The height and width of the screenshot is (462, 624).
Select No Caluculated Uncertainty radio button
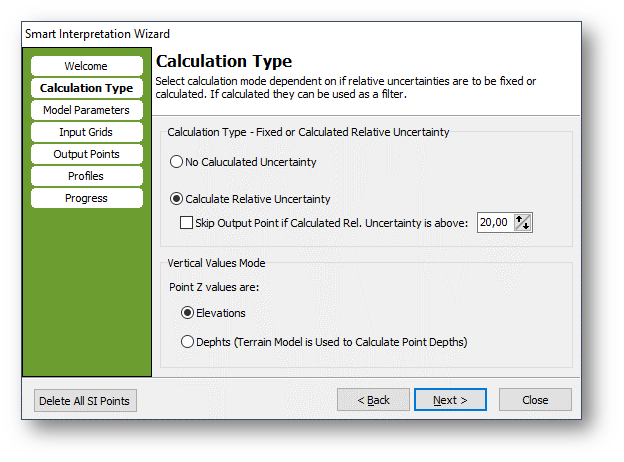[176, 162]
